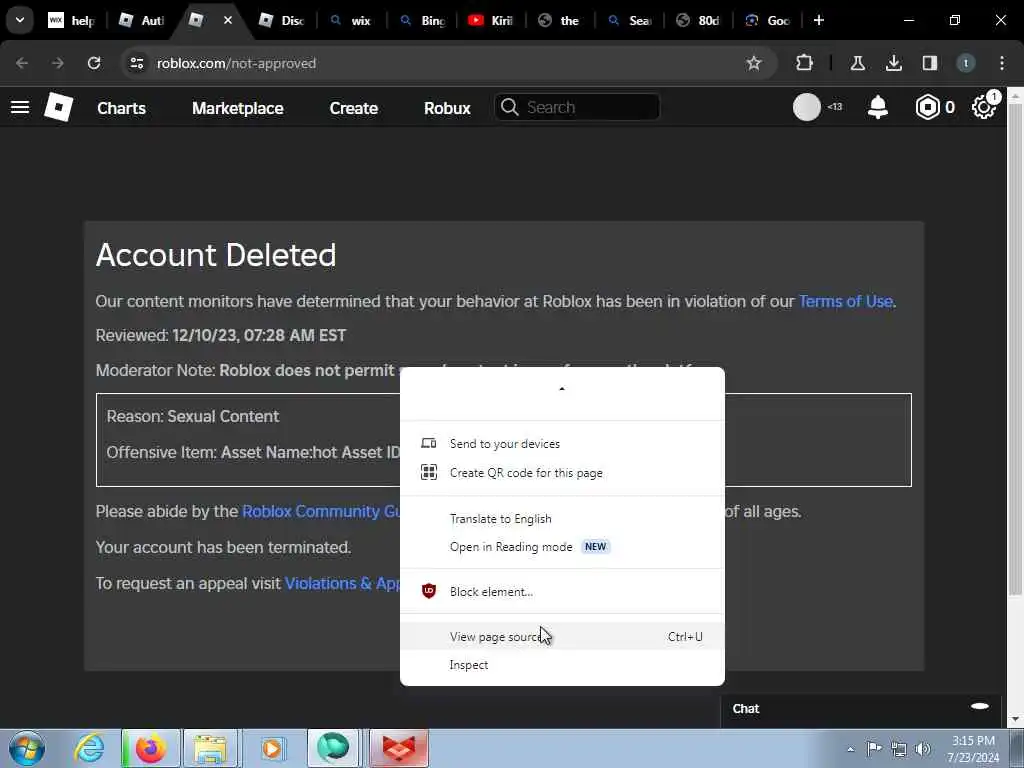1024x768 pixels.
Task: Open the volume speaker tray icon
Action: (923, 749)
